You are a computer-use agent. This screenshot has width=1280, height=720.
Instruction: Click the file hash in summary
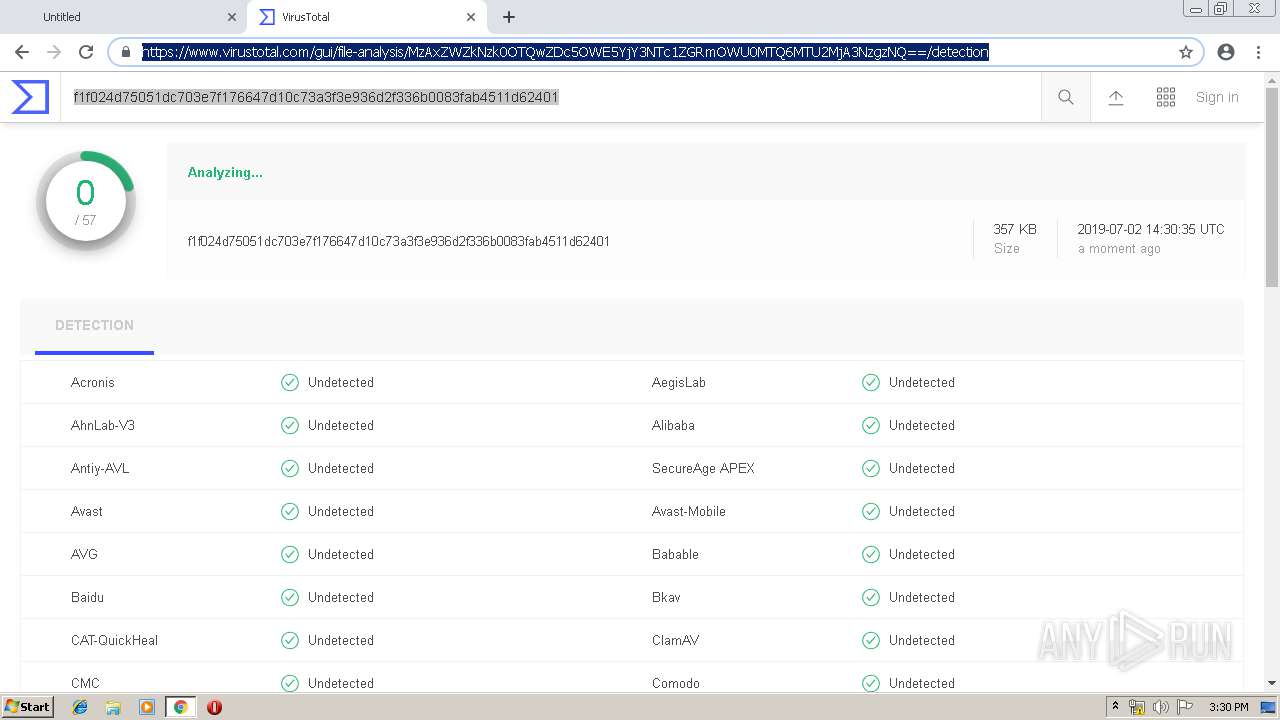pyautogui.click(x=398, y=241)
